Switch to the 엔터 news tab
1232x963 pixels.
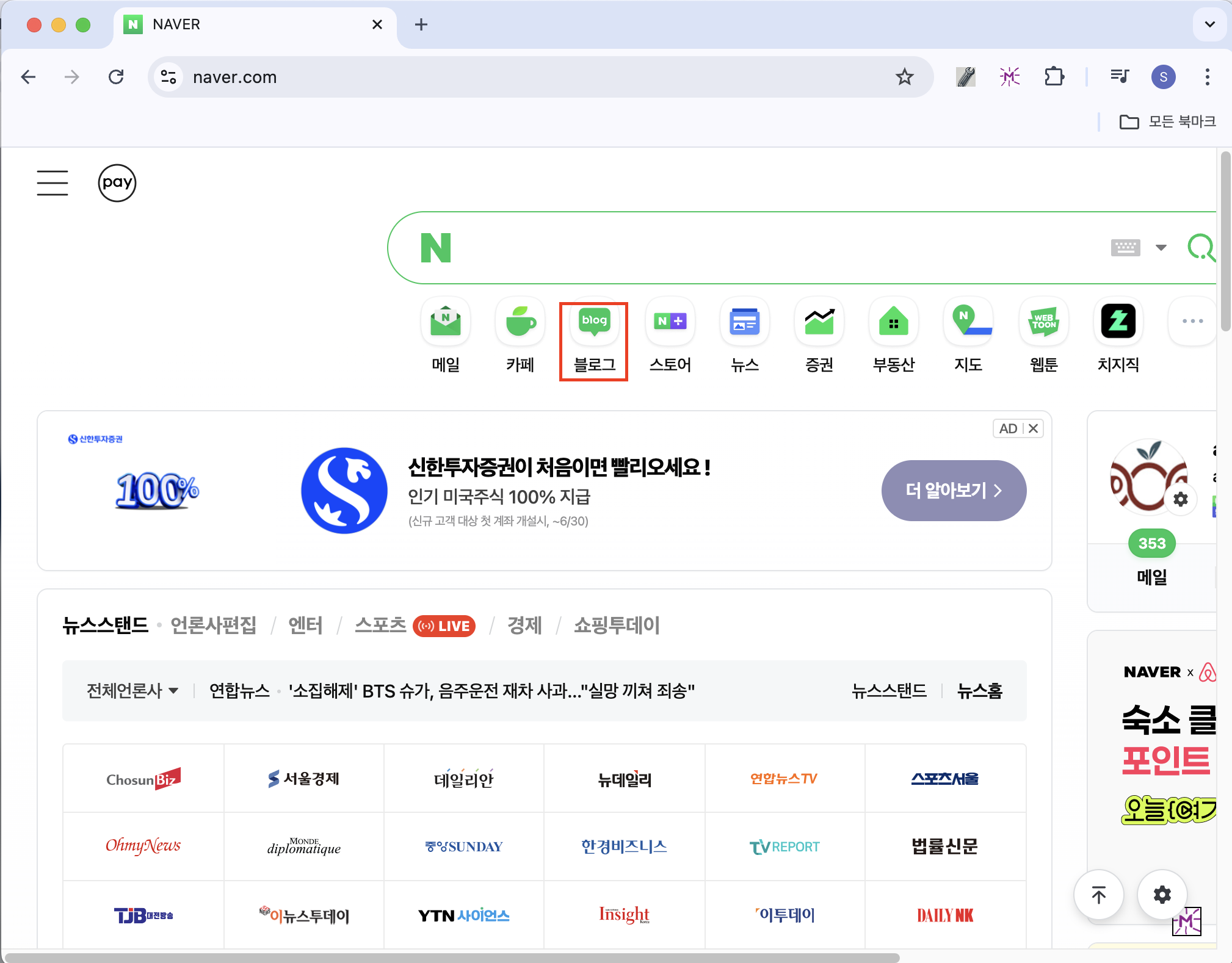[305, 626]
